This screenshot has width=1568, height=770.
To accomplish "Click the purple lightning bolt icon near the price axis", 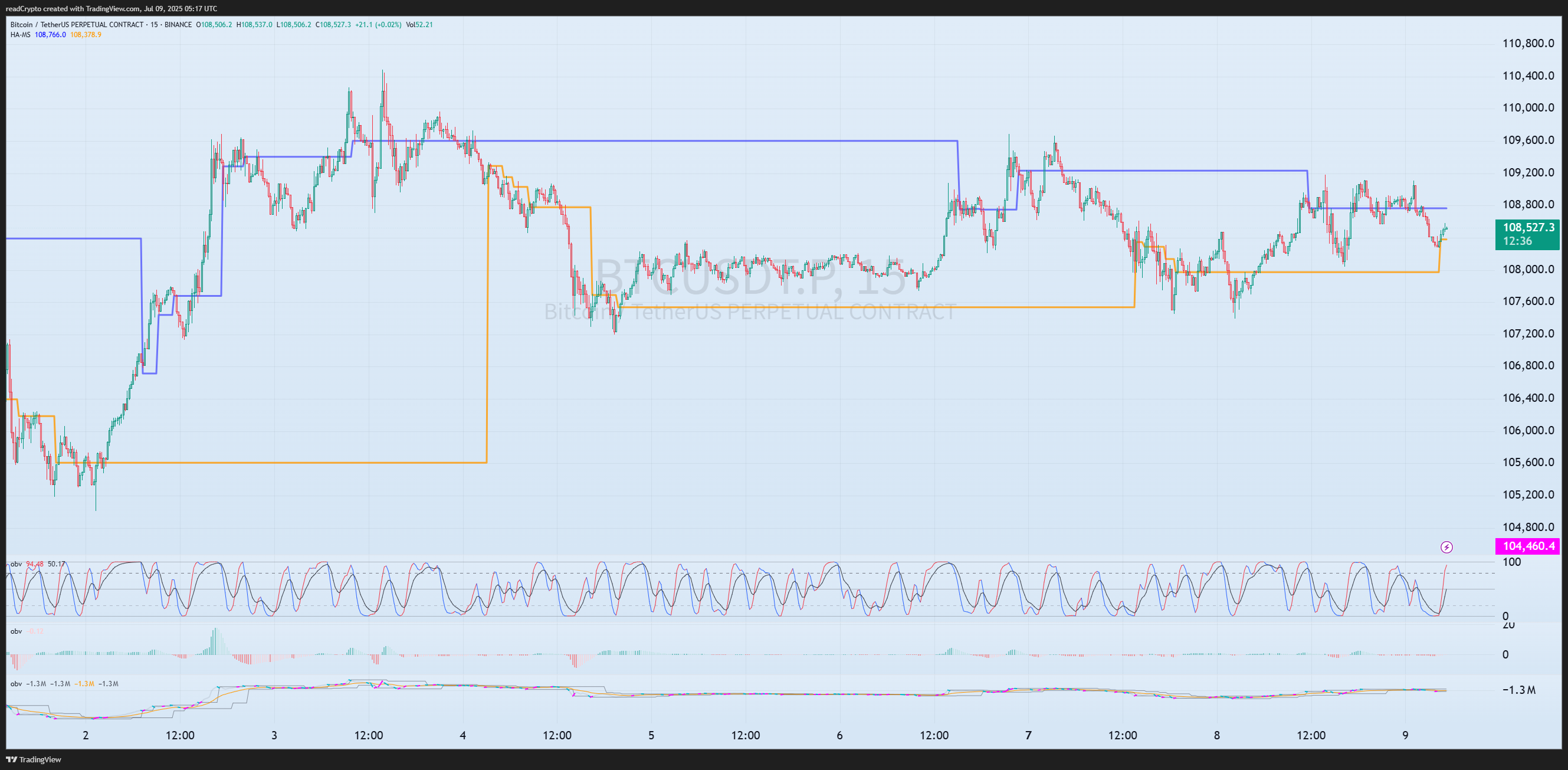I will pos(1446,547).
